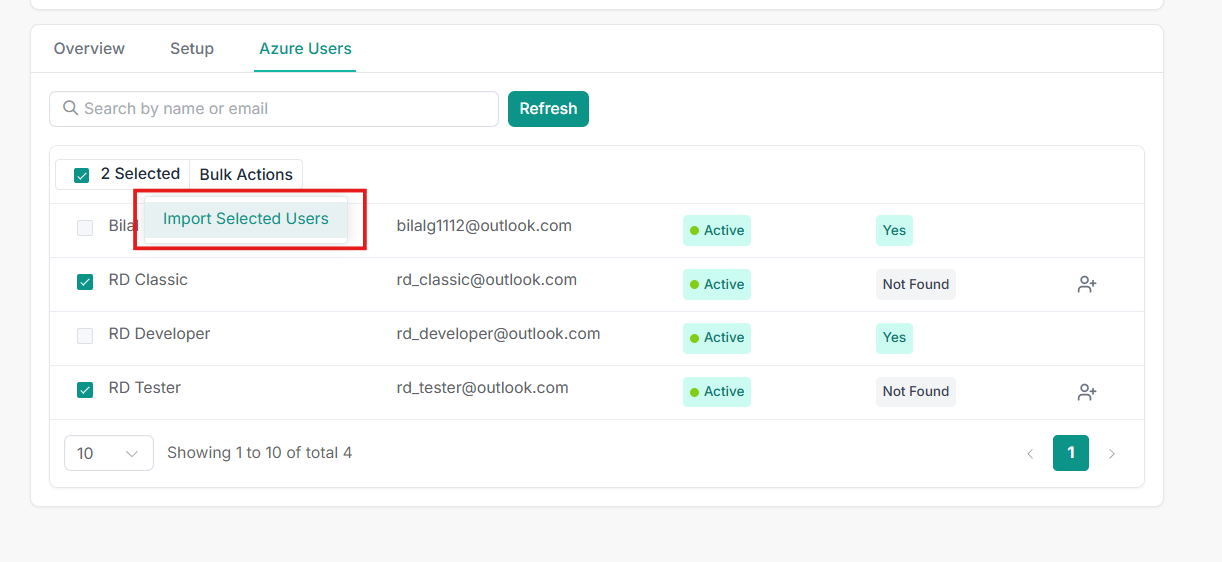Switch to the Setup tab
The width and height of the screenshot is (1222, 562).
point(192,49)
